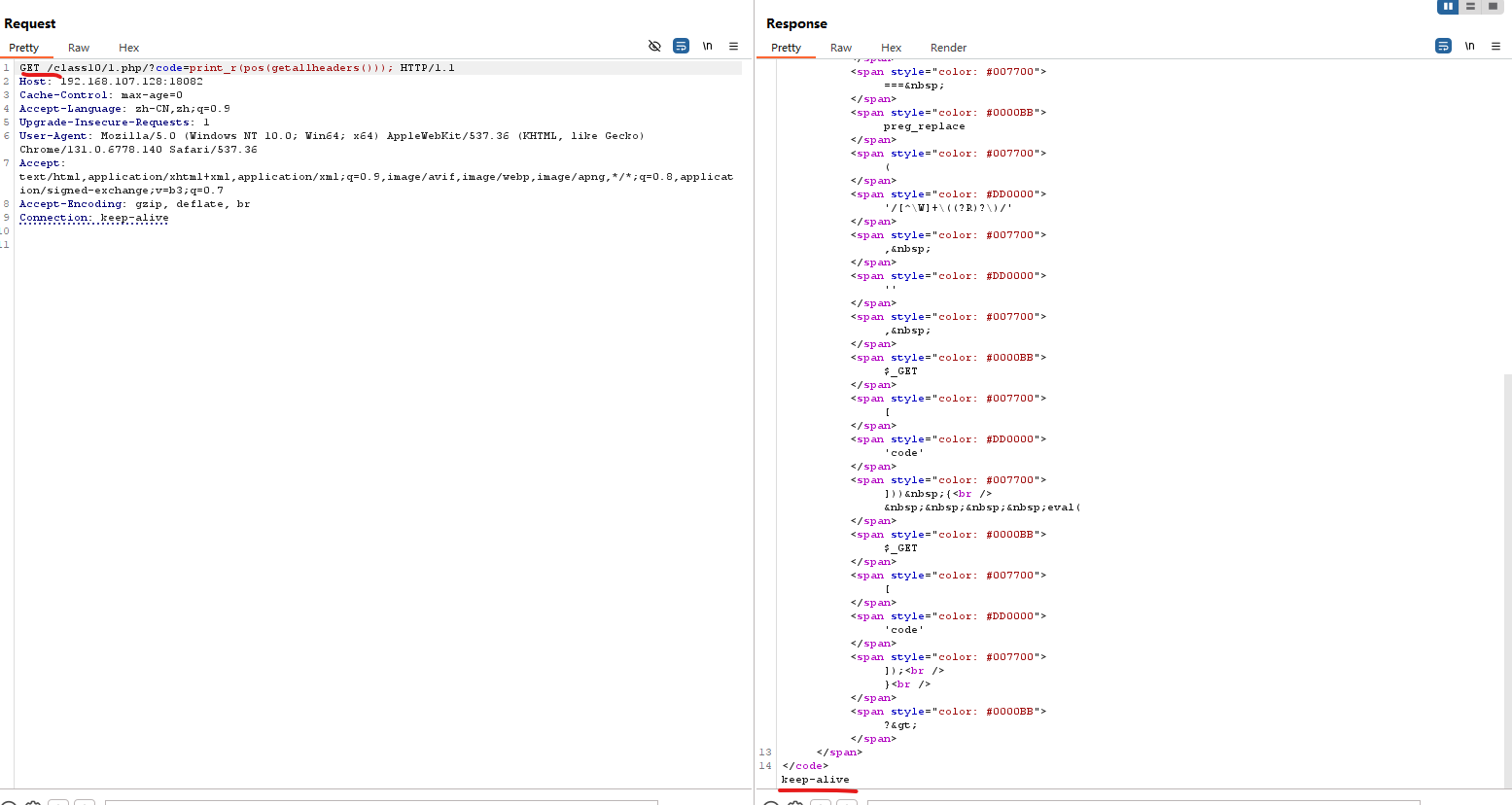Toggle \n show newlines button in Request panel
The image size is (1512, 805).
pyautogui.click(x=708, y=46)
